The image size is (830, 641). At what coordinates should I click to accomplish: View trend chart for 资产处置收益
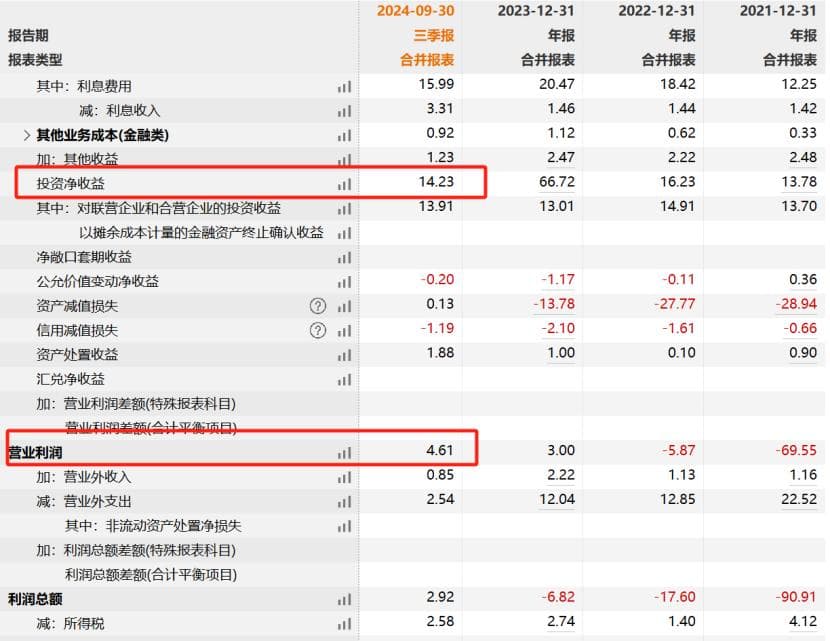click(344, 355)
